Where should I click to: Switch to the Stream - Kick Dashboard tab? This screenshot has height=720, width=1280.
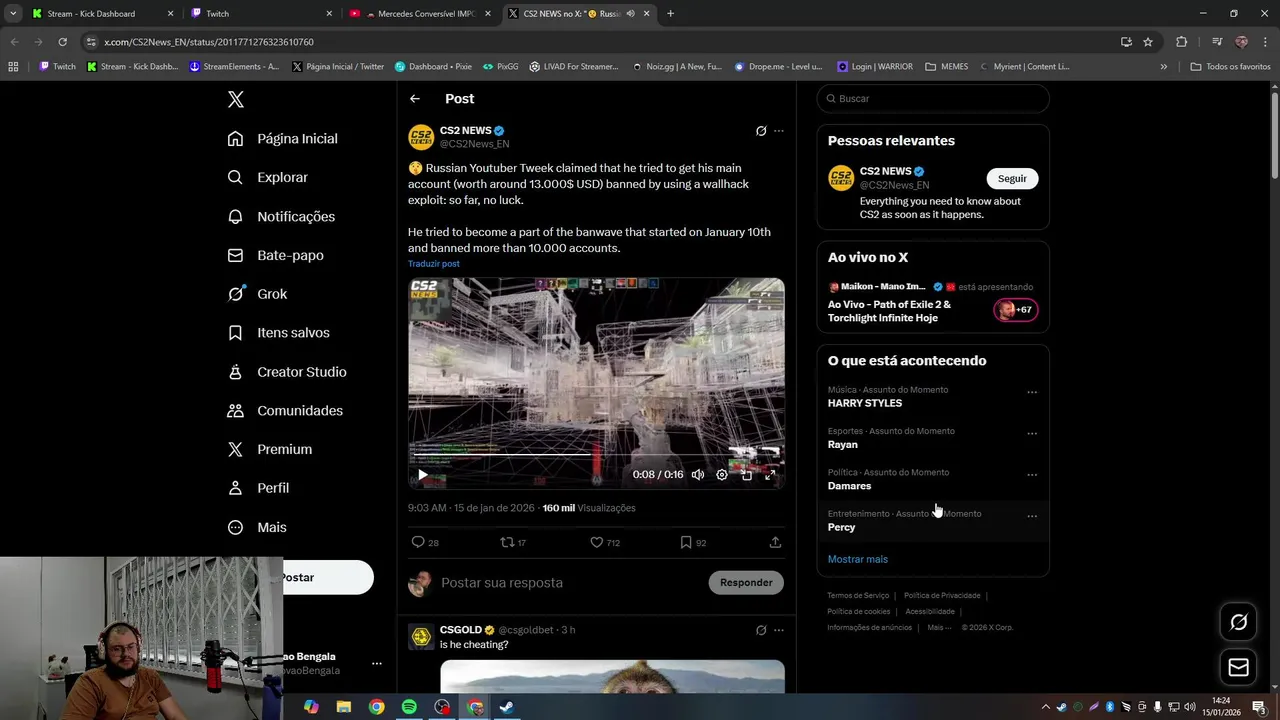tap(102, 14)
